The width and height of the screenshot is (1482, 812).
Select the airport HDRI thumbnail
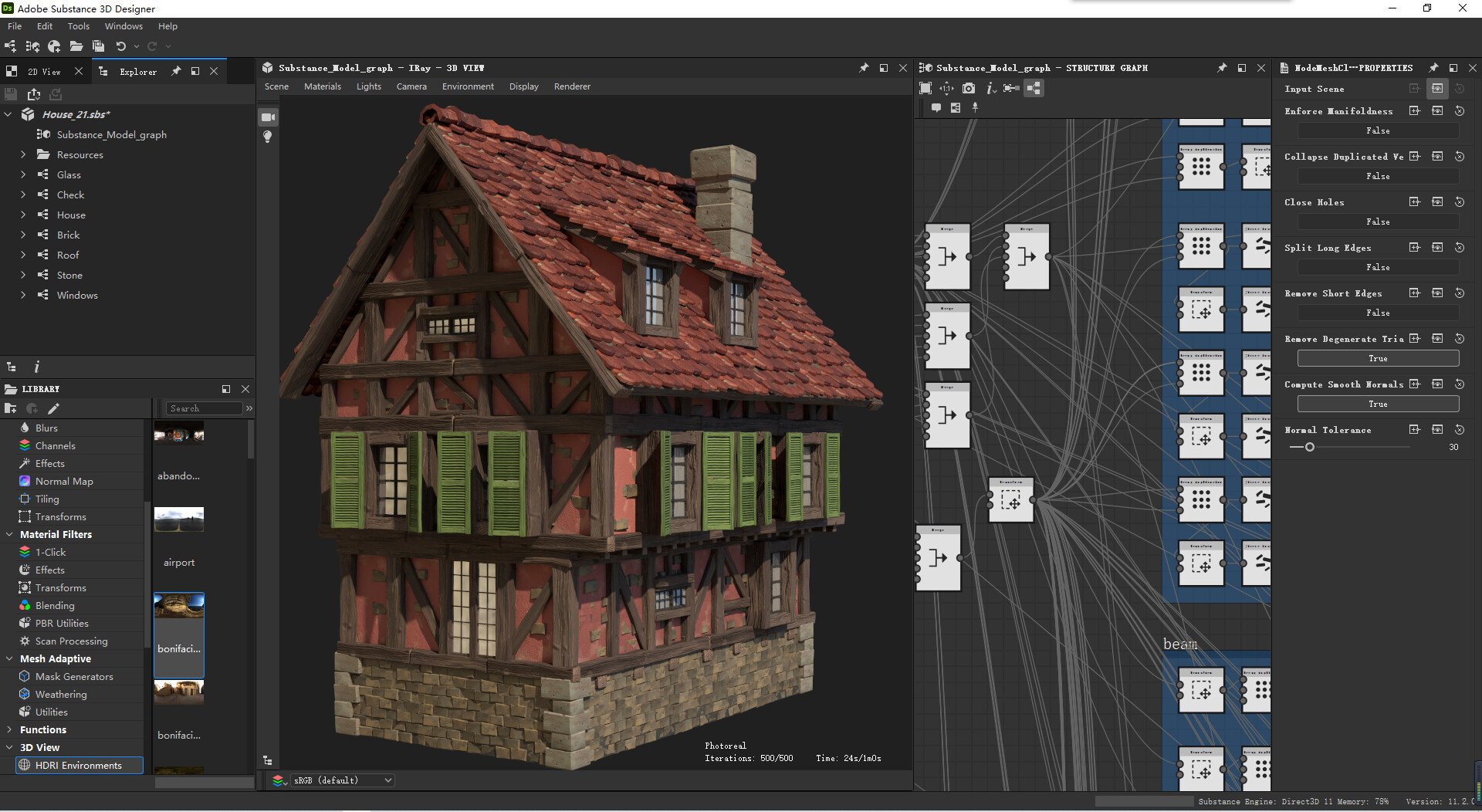(x=178, y=519)
